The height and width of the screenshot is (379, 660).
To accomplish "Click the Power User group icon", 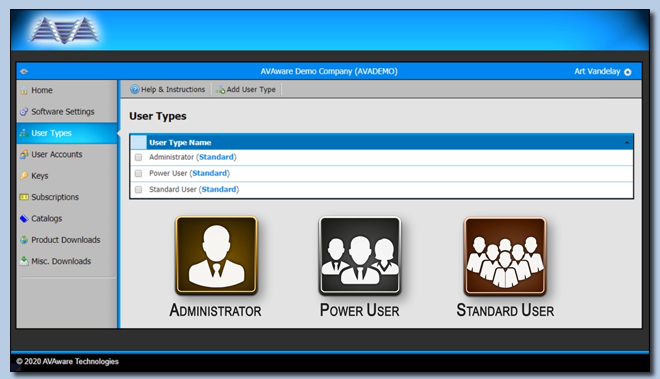I will click(360, 255).
